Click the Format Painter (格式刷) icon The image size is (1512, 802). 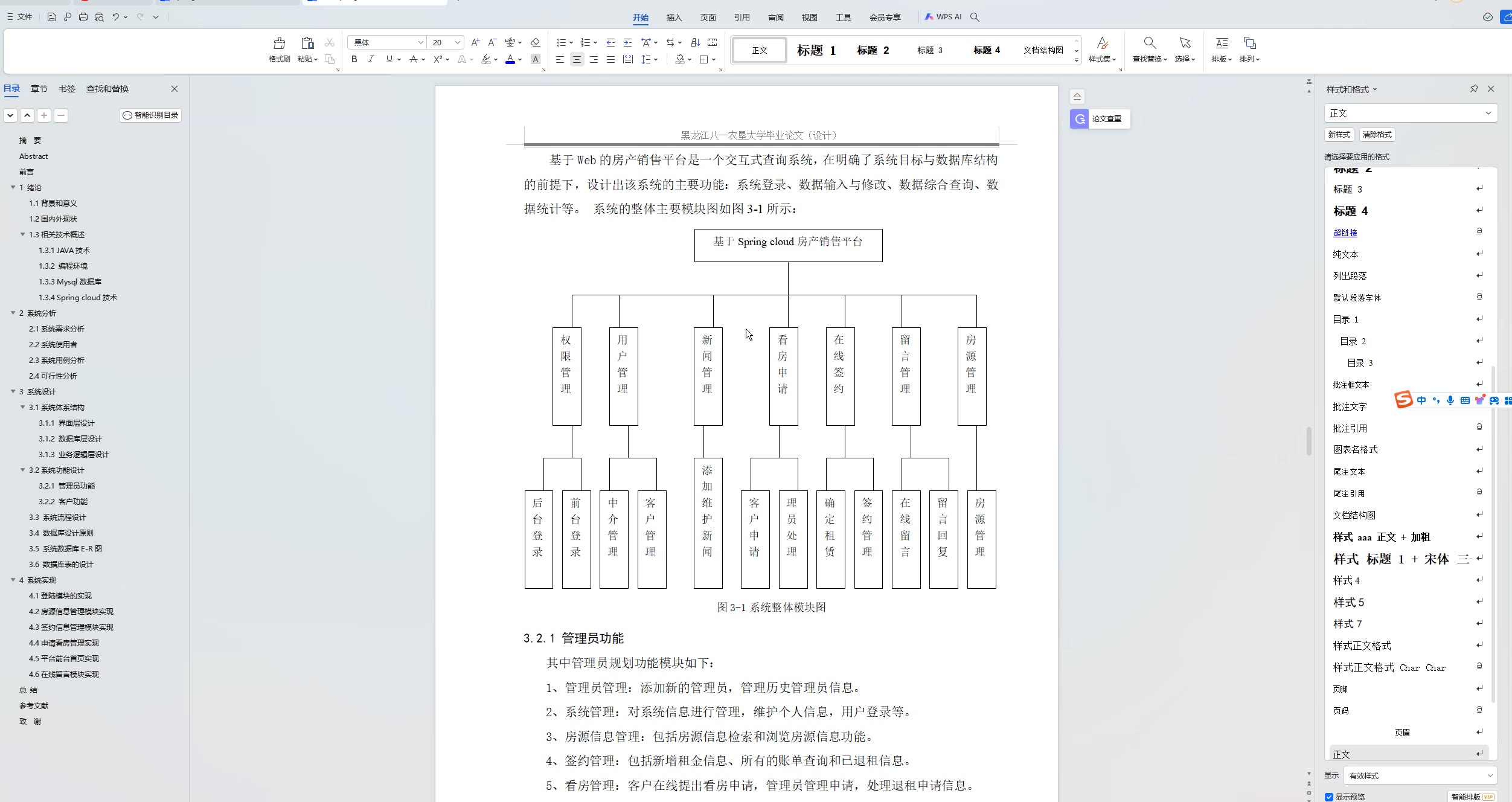pyautogui.click(x=279, y=43)
